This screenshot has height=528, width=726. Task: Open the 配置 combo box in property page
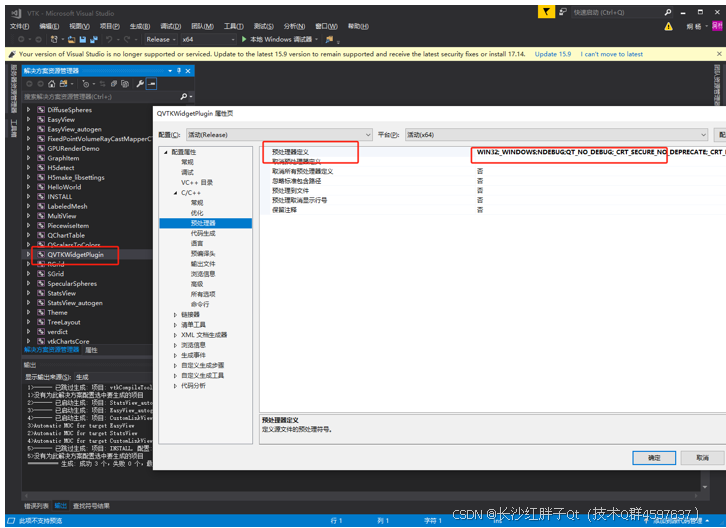pos(279,135)
